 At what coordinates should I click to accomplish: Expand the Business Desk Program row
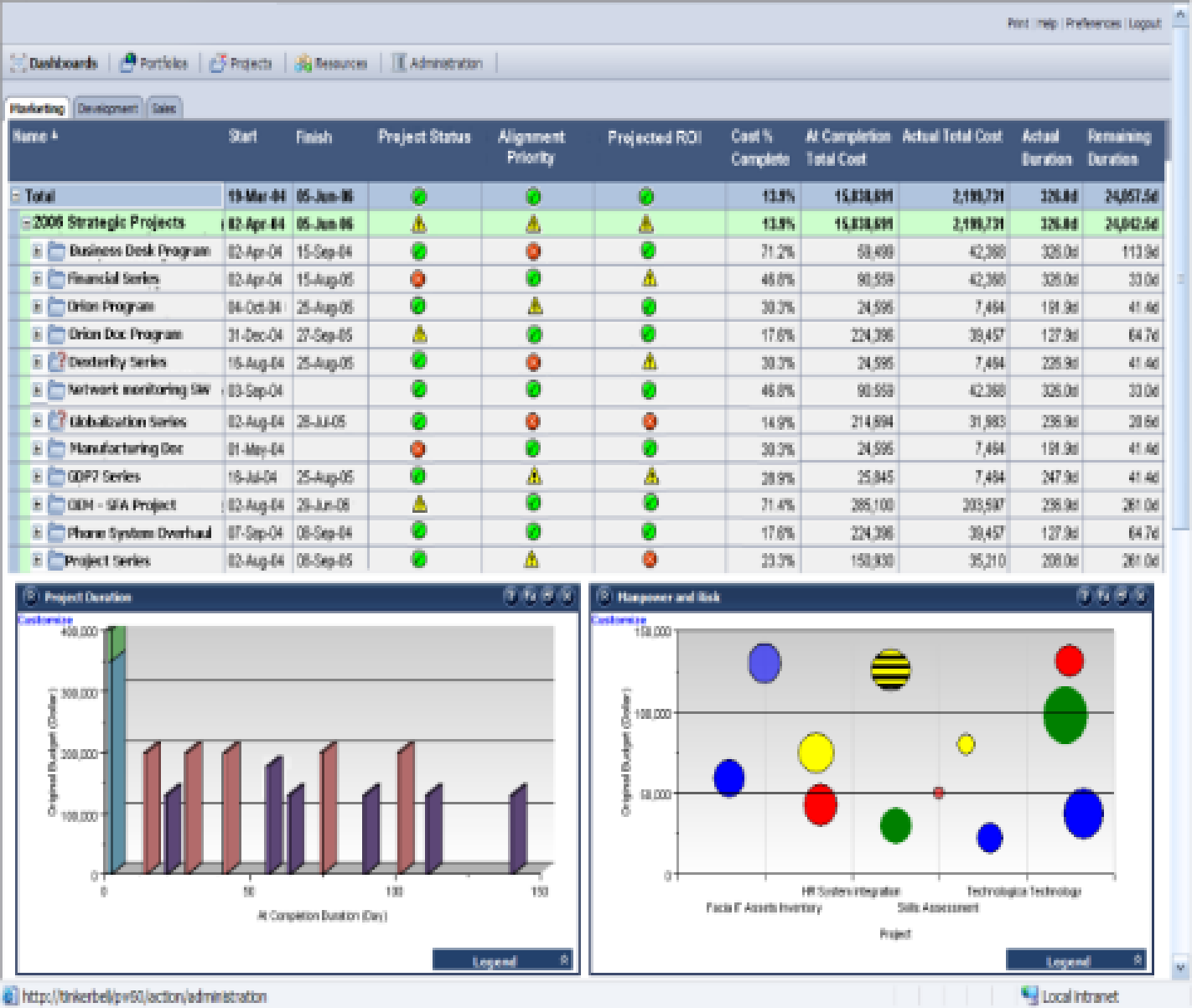pyautogui.click(x=38, y=251)
